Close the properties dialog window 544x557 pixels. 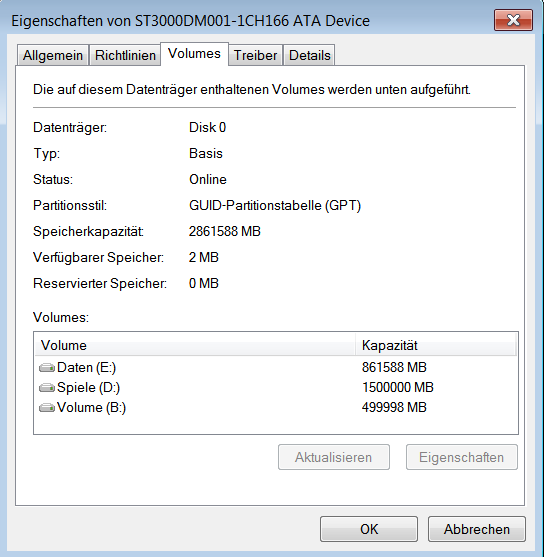pyautogui.click(x=513, y=20)
